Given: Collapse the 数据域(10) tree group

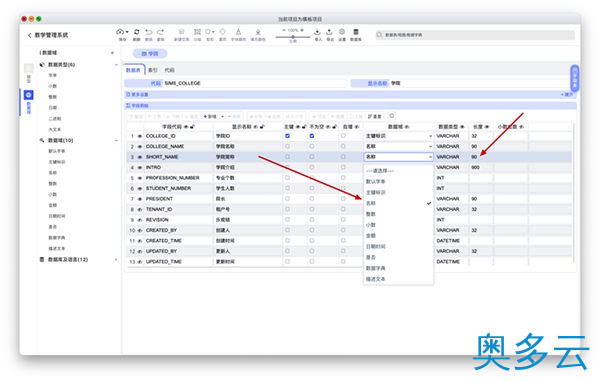Looking at the screenshot, I should [116, 140].
